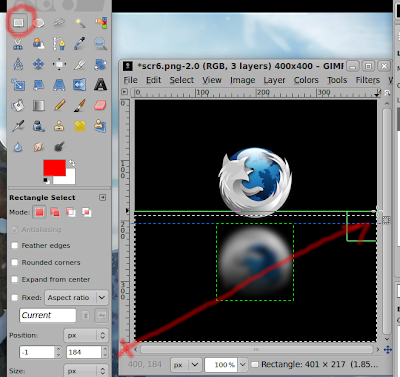Toggle the Fixed checkbox

click(14, 297)
